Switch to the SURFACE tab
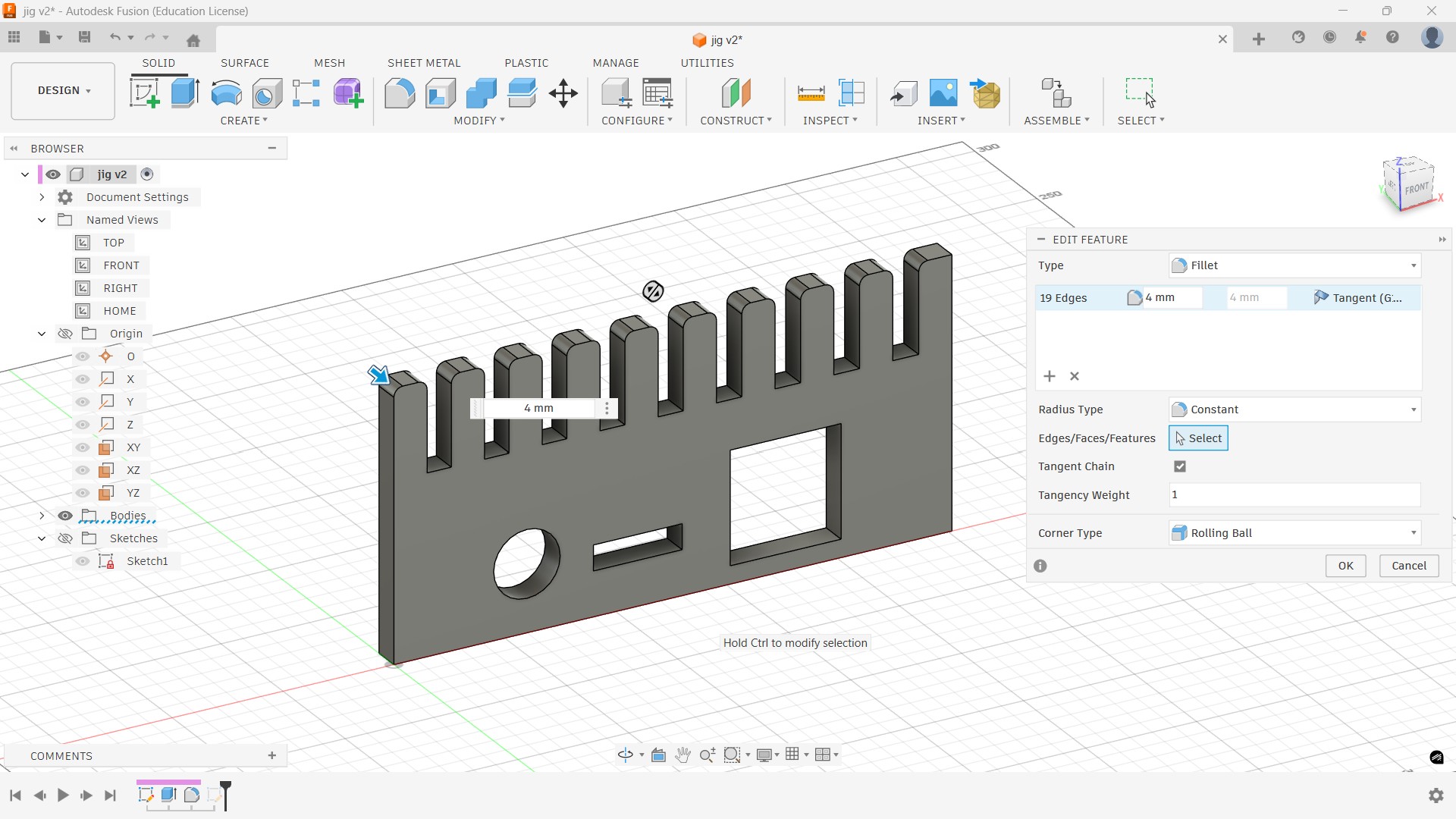The height and width of the screenshot is (819, 1456). point(244,63)
